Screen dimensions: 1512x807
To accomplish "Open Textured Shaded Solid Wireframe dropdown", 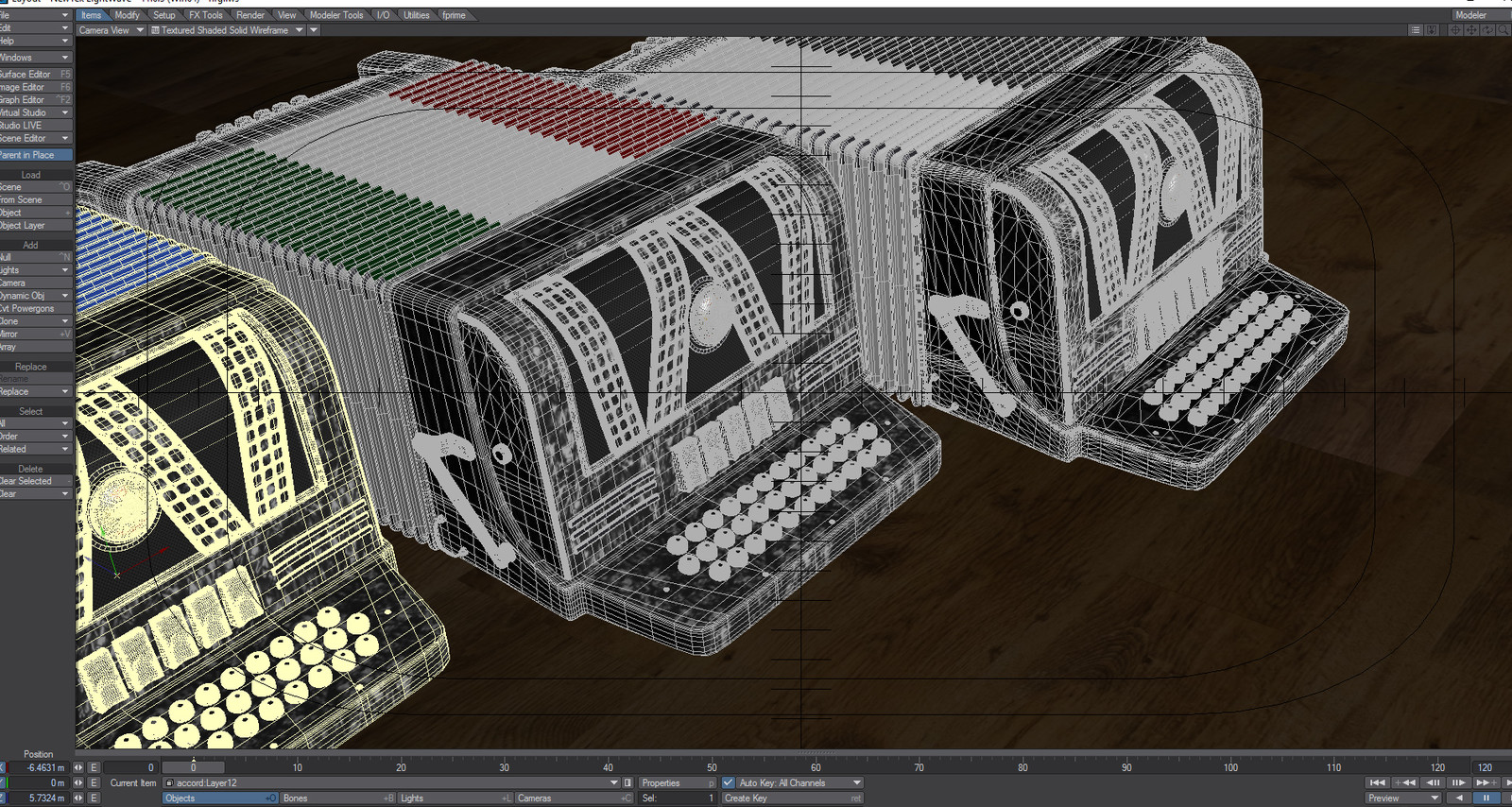I will pyautogui.click(x=228, y=30).
